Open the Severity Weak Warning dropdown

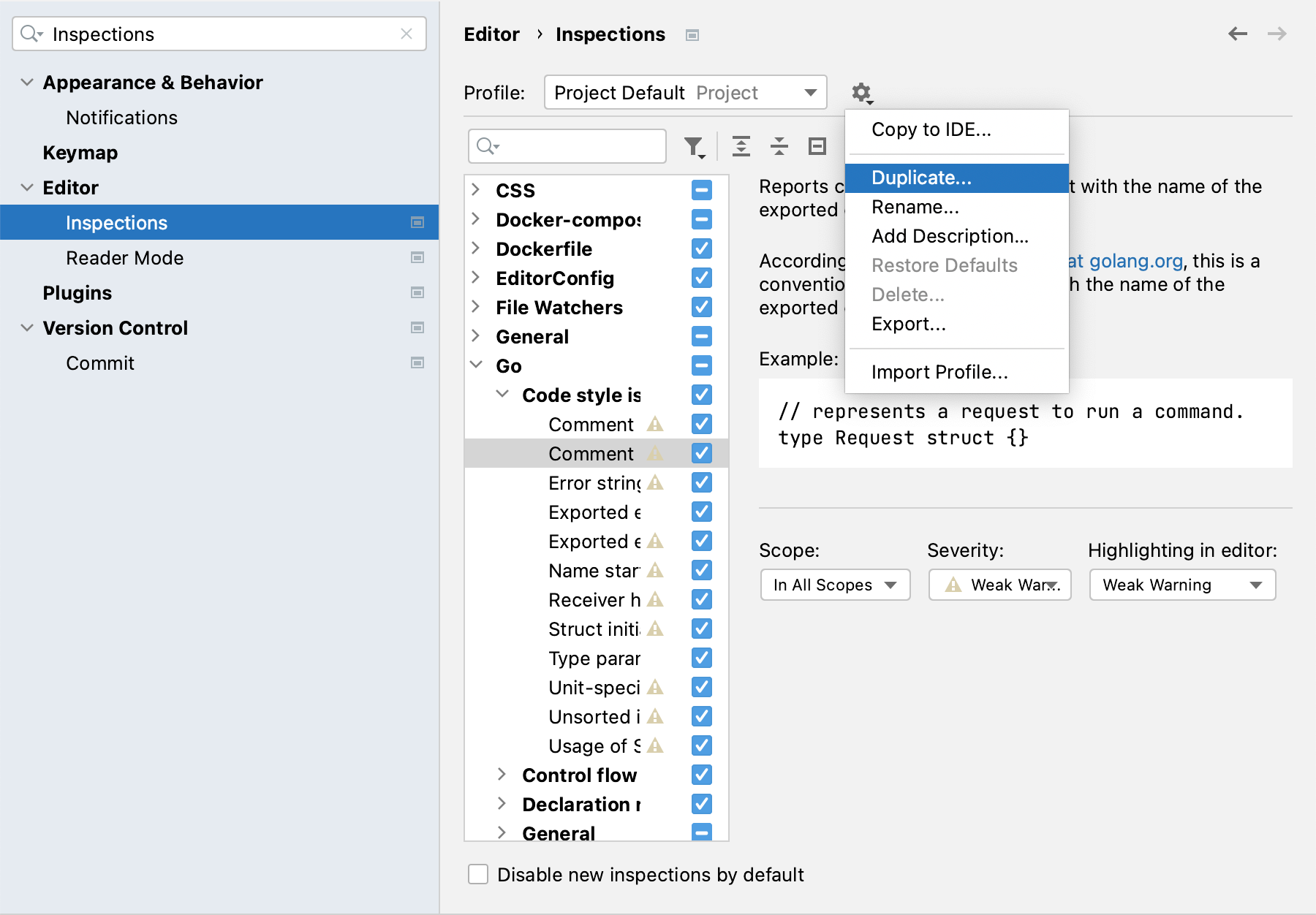(x=999, y=585)
